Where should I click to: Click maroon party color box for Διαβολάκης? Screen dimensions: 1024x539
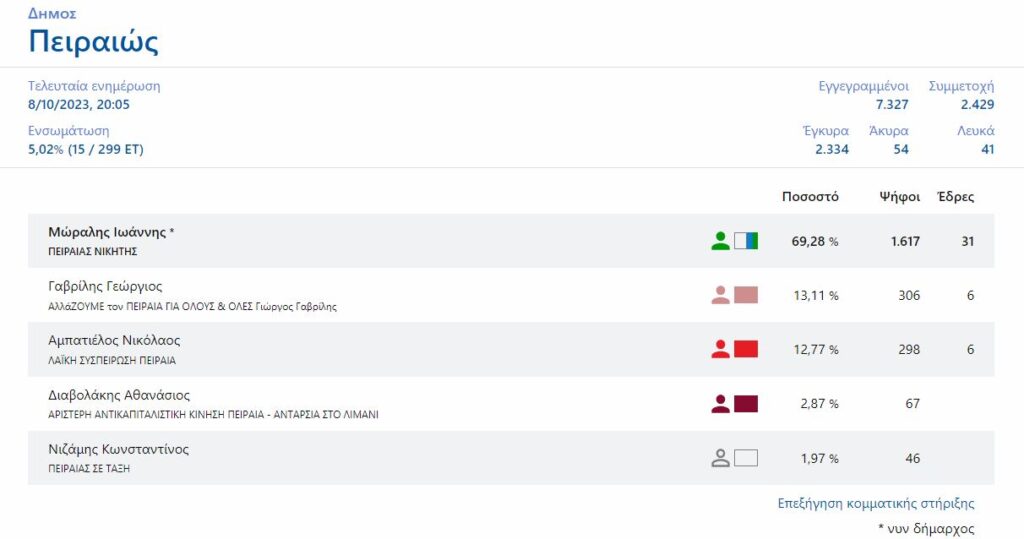point(746,404)
